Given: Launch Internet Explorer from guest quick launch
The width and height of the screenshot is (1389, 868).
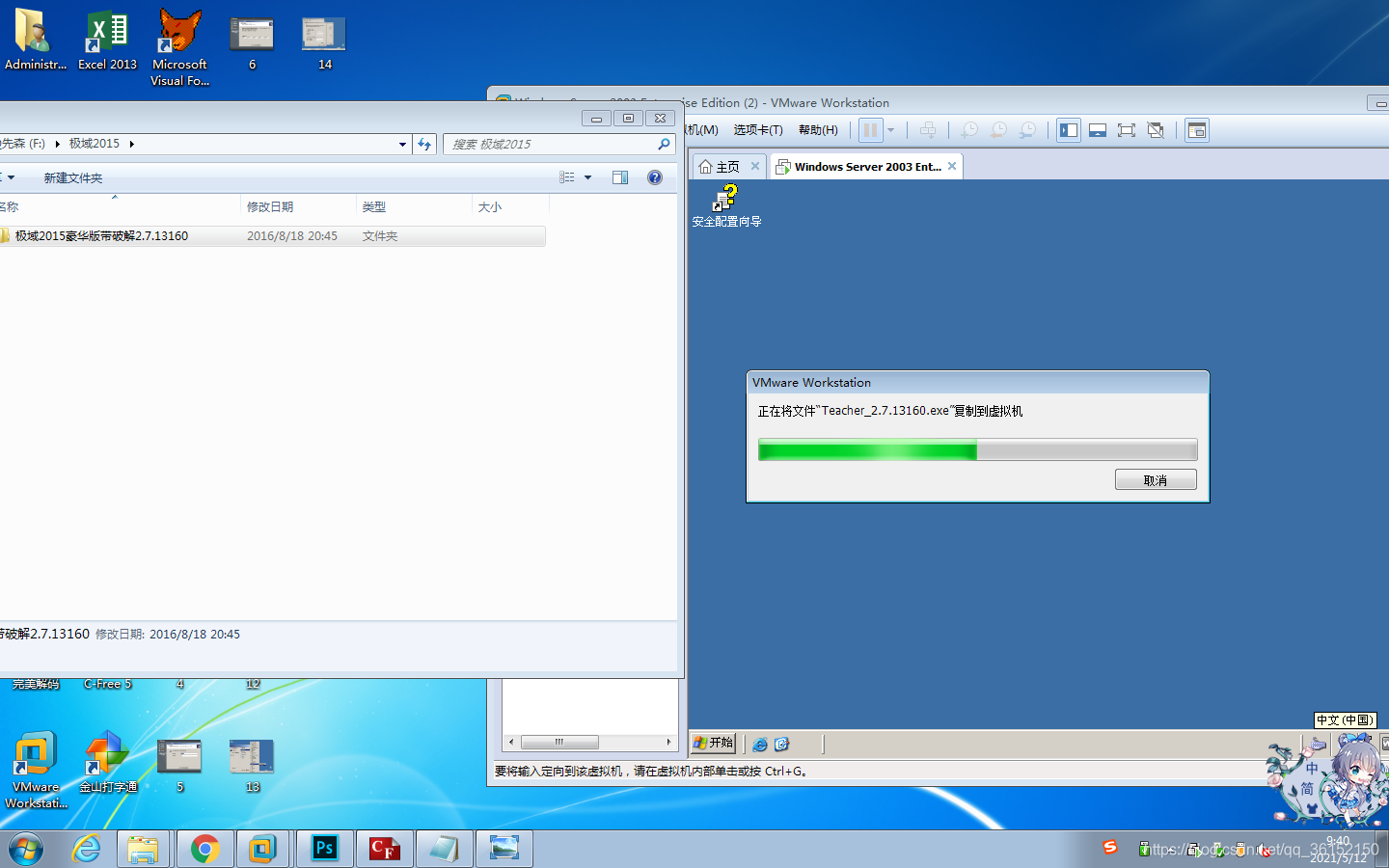Looking at the screenshot, I should 760,744.
